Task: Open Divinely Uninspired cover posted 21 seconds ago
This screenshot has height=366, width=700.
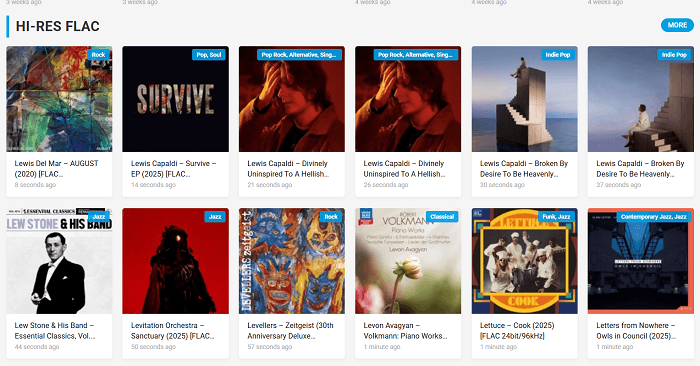Action: [292, 99]
